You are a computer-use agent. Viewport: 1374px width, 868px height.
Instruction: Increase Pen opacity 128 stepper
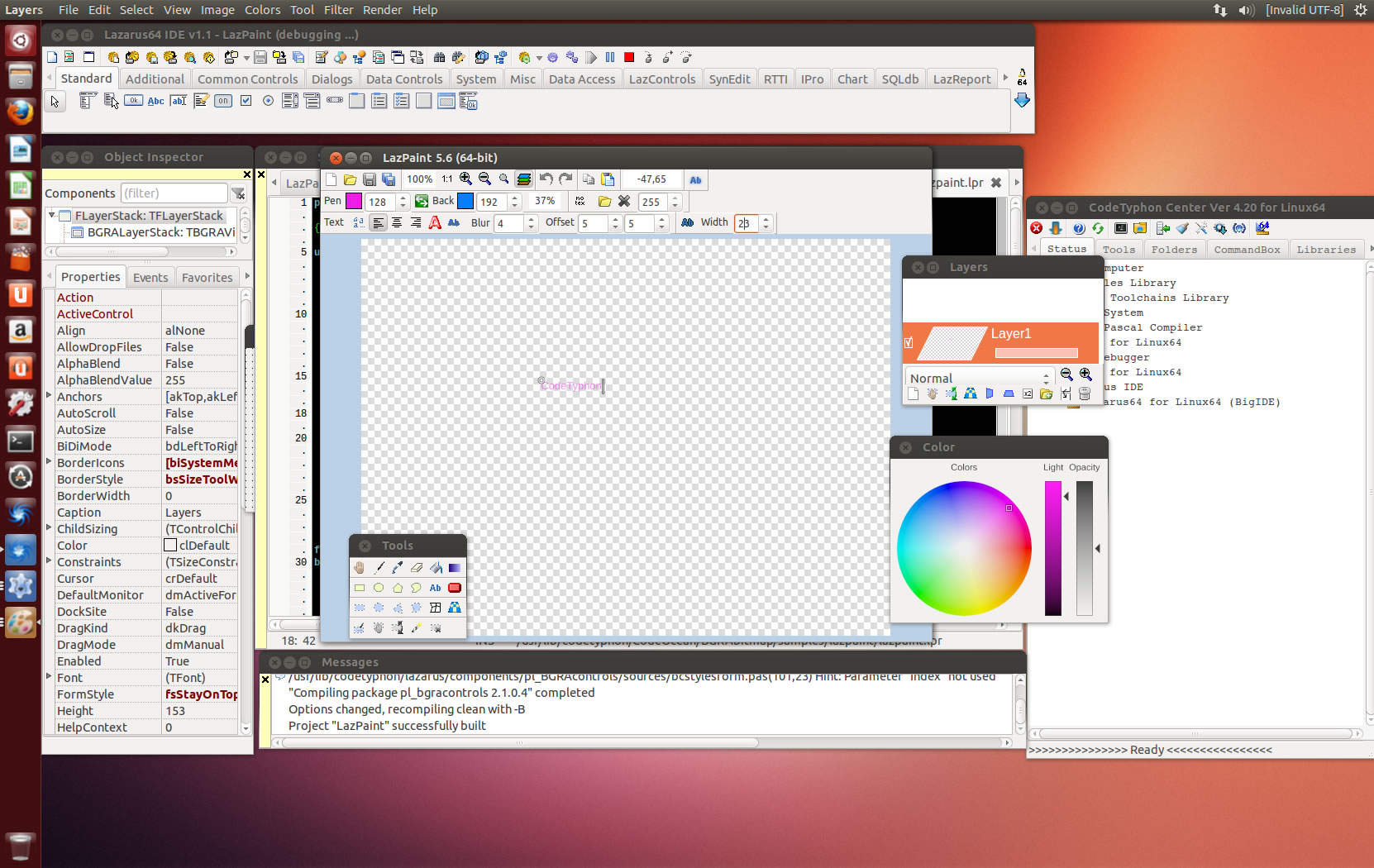[x=403, y=198]
